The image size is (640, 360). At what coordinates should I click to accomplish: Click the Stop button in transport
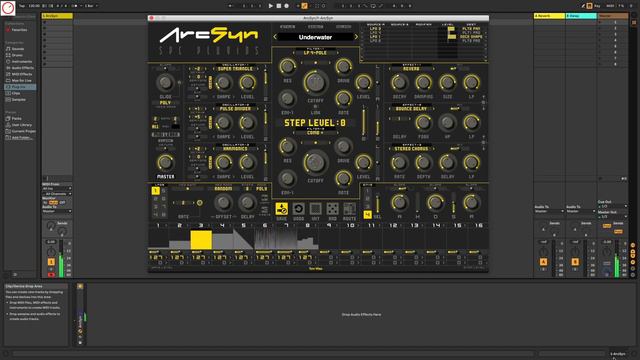[279, 6]
